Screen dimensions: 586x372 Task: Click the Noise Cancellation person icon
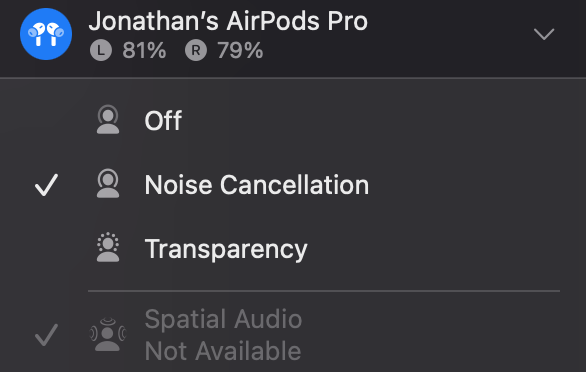[x=108, y=184]
